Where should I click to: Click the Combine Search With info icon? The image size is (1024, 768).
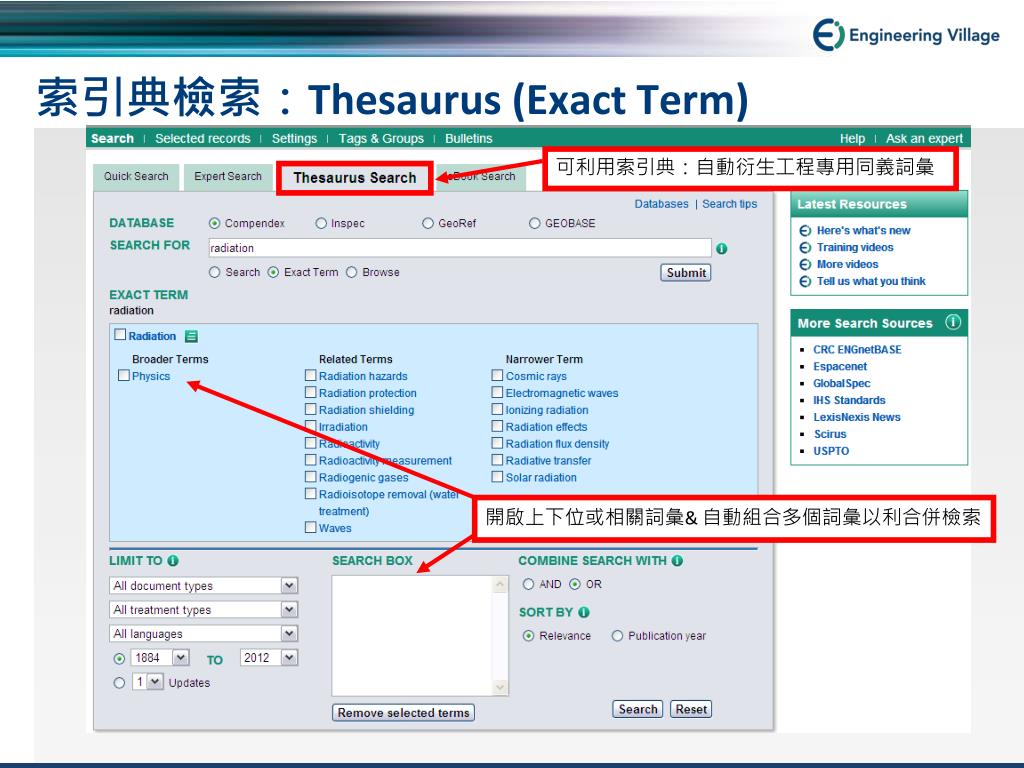pyautogui.click(x=677, y=560)
